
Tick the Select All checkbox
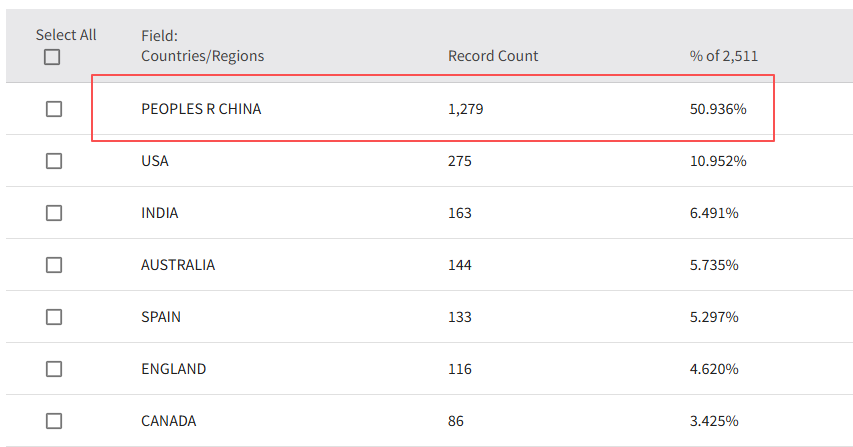click(52, 57)
